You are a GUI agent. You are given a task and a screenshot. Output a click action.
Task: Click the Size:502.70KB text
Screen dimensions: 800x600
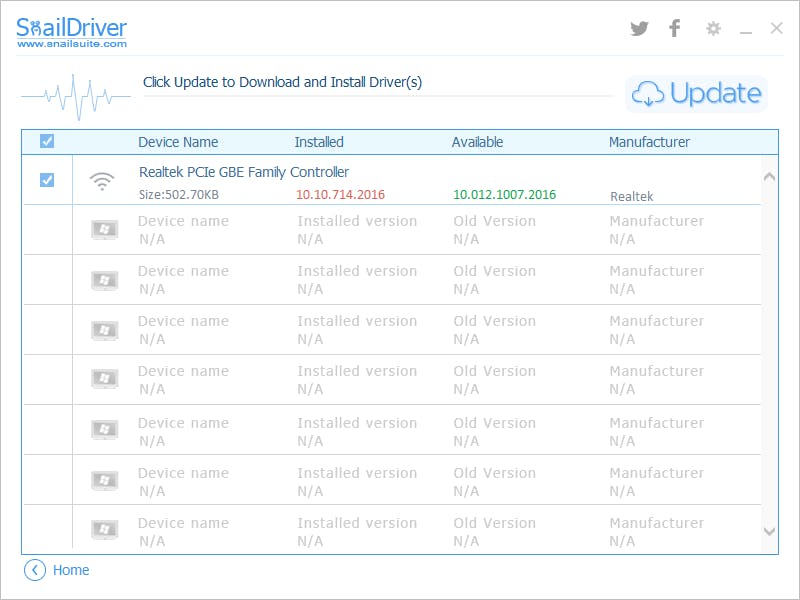tap(179, 194)
